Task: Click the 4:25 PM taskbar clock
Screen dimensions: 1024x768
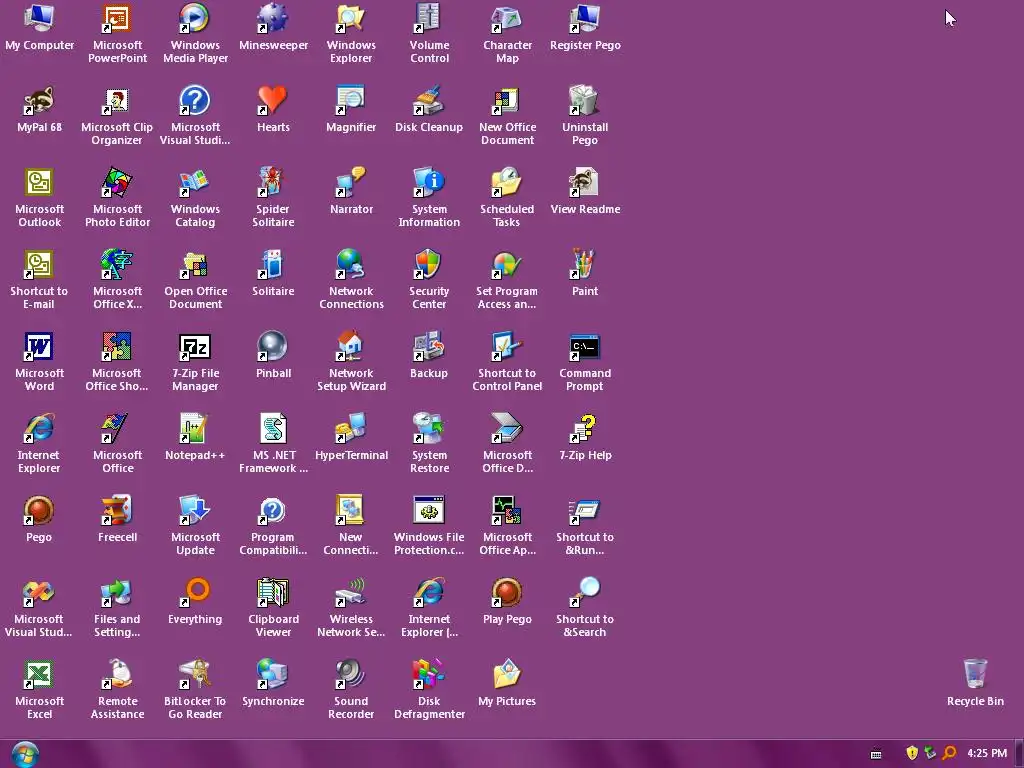Action: 987,753
